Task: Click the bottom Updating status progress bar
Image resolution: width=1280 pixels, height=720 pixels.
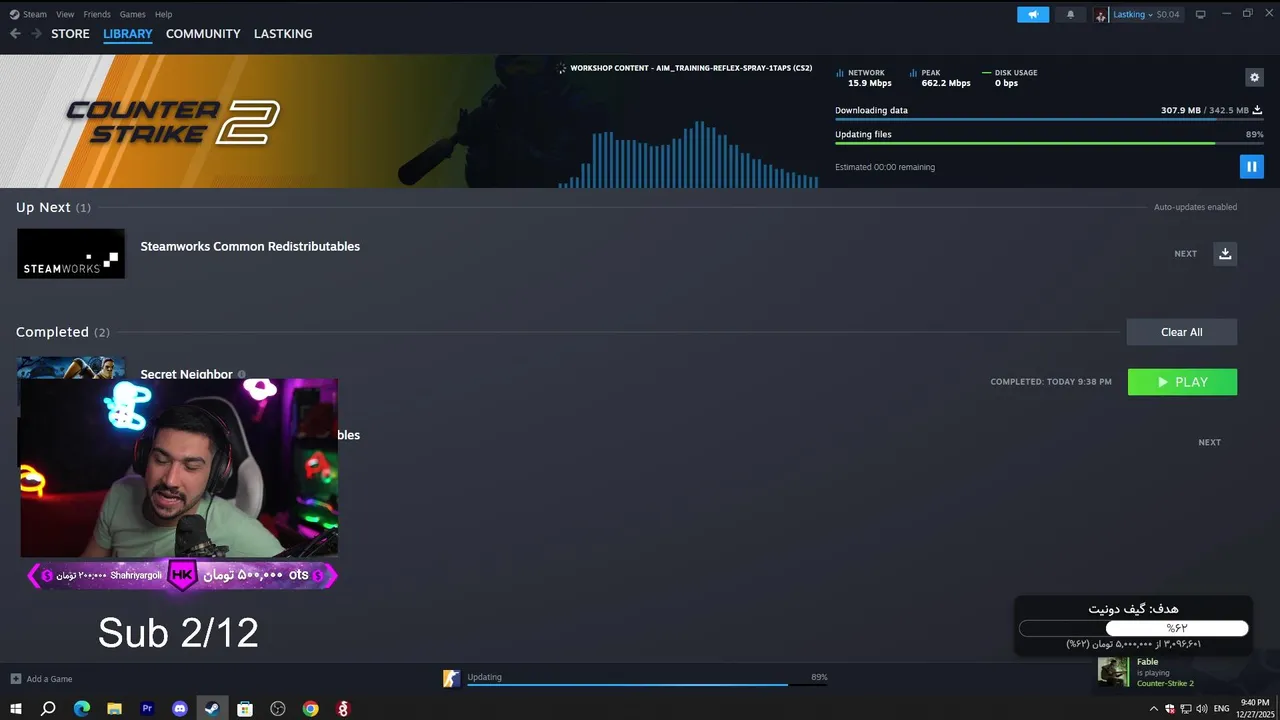Action: tap(647, 685)
